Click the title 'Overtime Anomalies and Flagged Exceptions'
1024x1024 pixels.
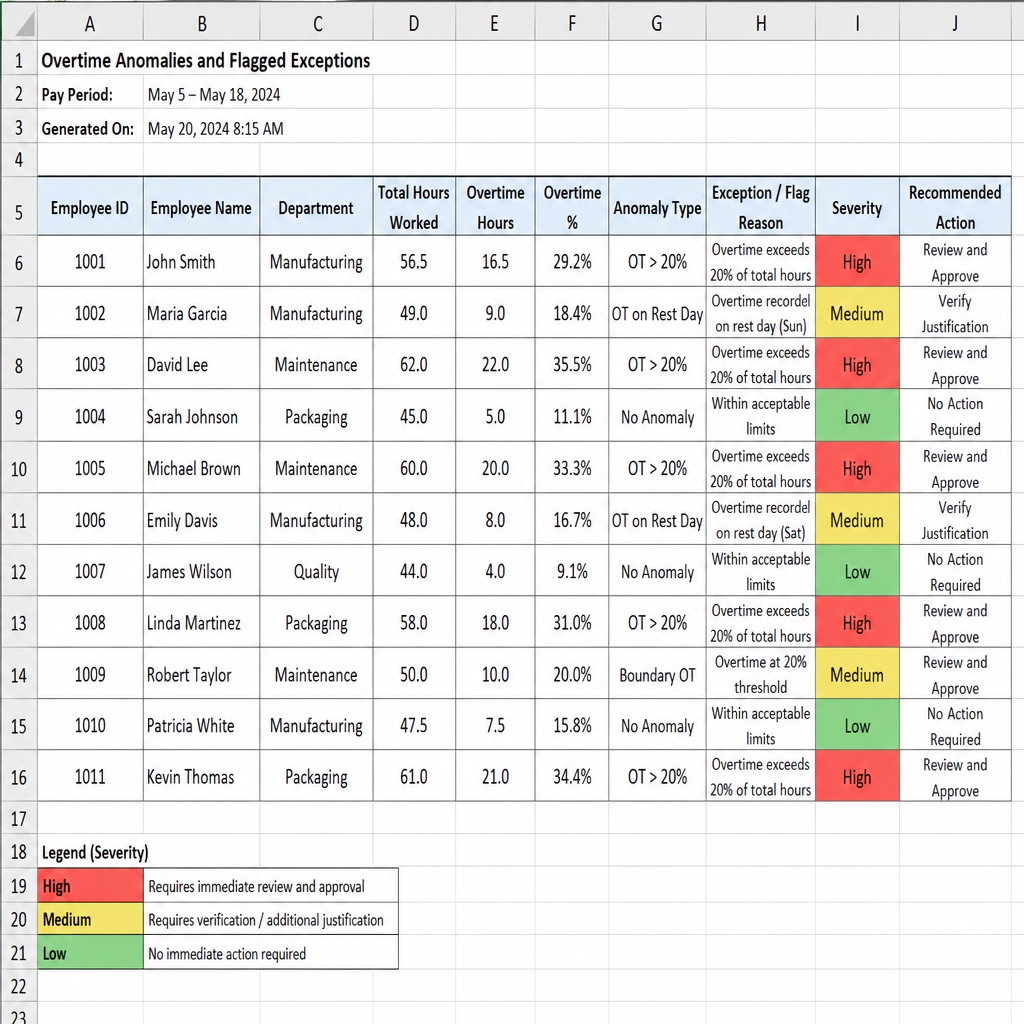point(206,60)
